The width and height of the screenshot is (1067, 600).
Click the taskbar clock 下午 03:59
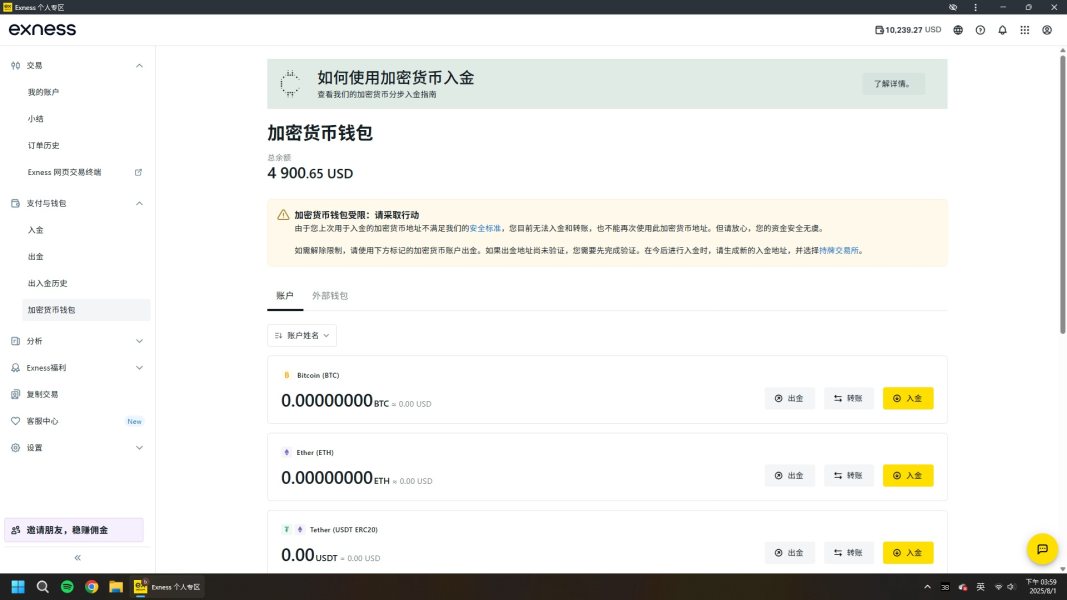(1040, 586)
